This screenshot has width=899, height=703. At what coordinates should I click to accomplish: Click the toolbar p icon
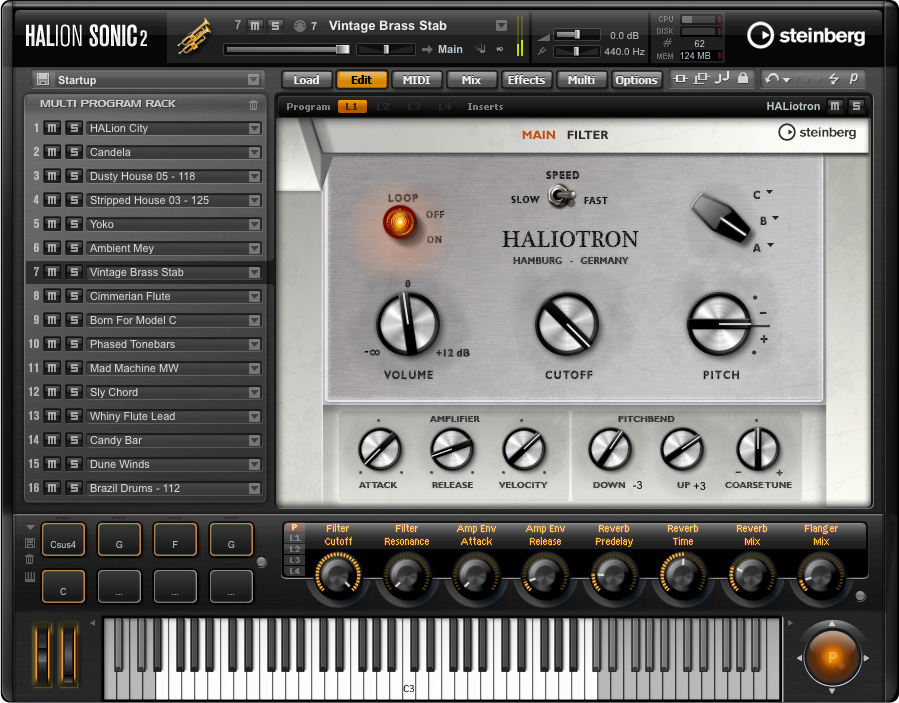[854, 78]
